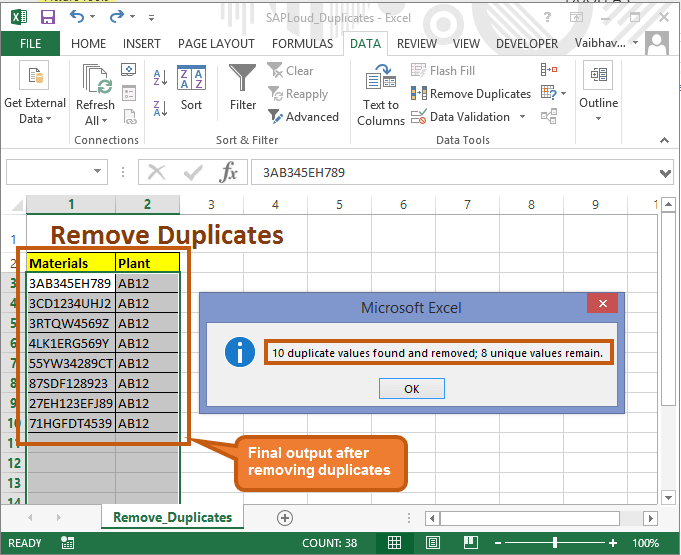Click the Edit Links icon
The image size is (681, 555).
click(129, 116)
